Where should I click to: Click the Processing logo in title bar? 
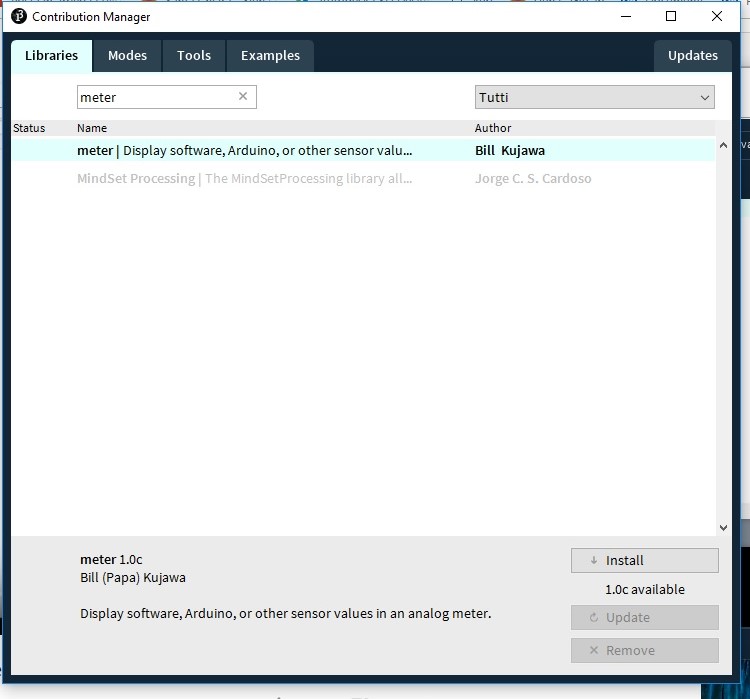[x=19, y=17]
